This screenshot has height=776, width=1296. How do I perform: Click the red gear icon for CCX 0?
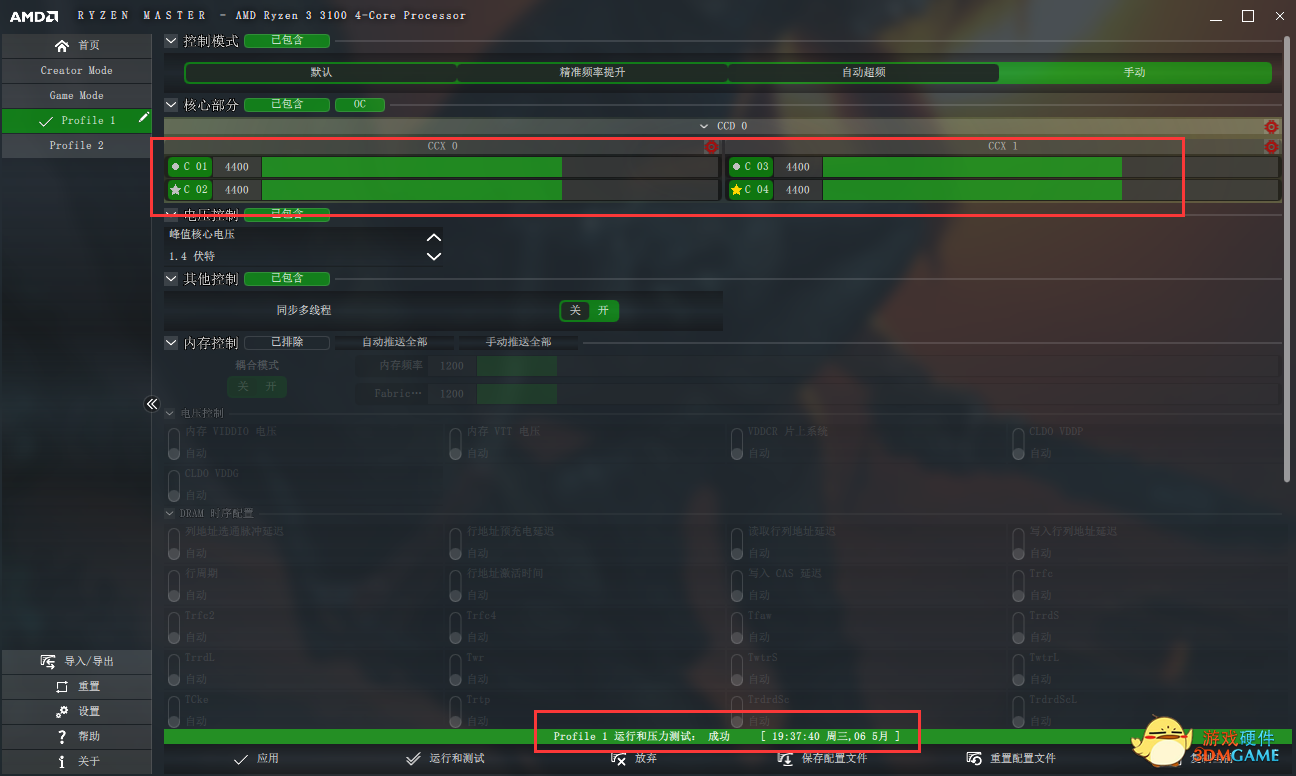tap(711, 146)
